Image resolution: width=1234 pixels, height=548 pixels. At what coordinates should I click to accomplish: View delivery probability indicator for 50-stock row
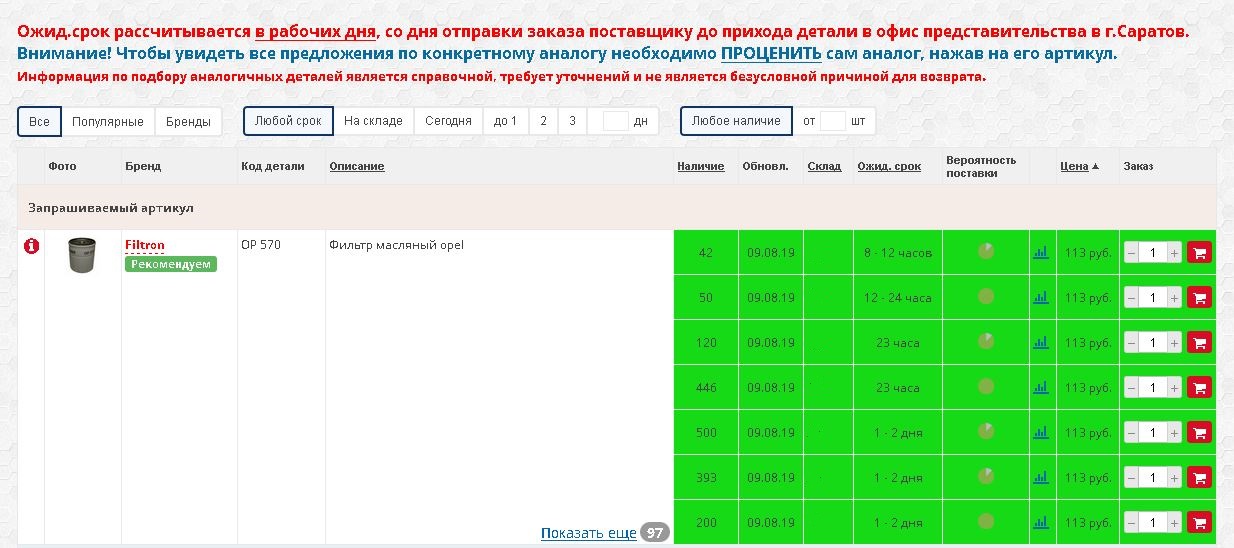pyautogui.click(x=986, y=296)
